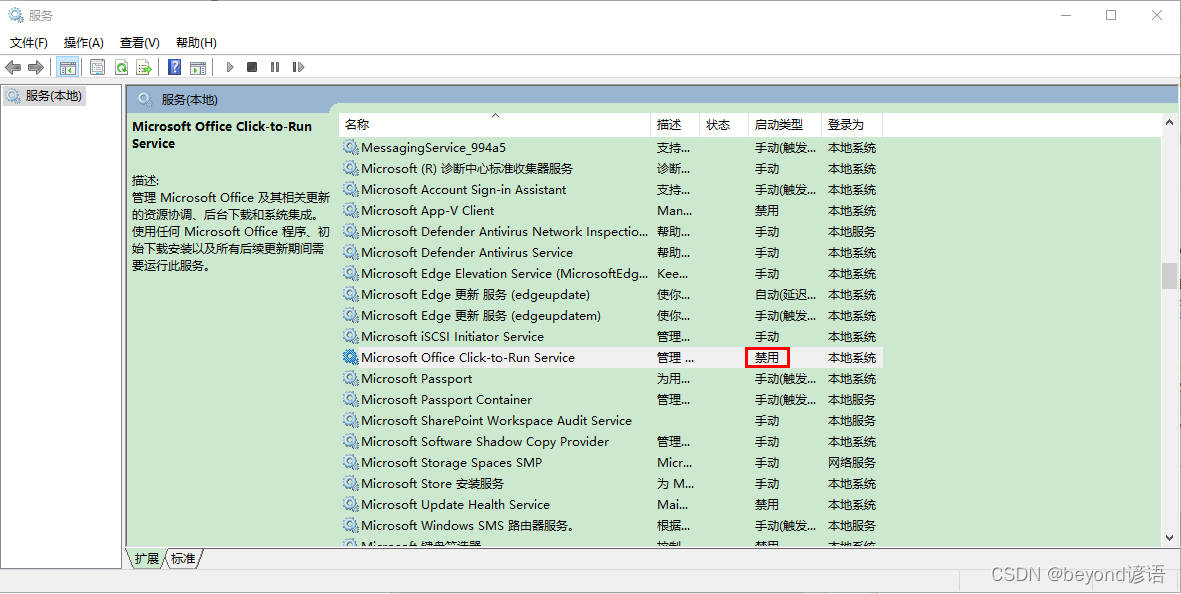
Task: Click the Microsoft iSCSI Initiator Service gear icon
Action: point(350,337)
